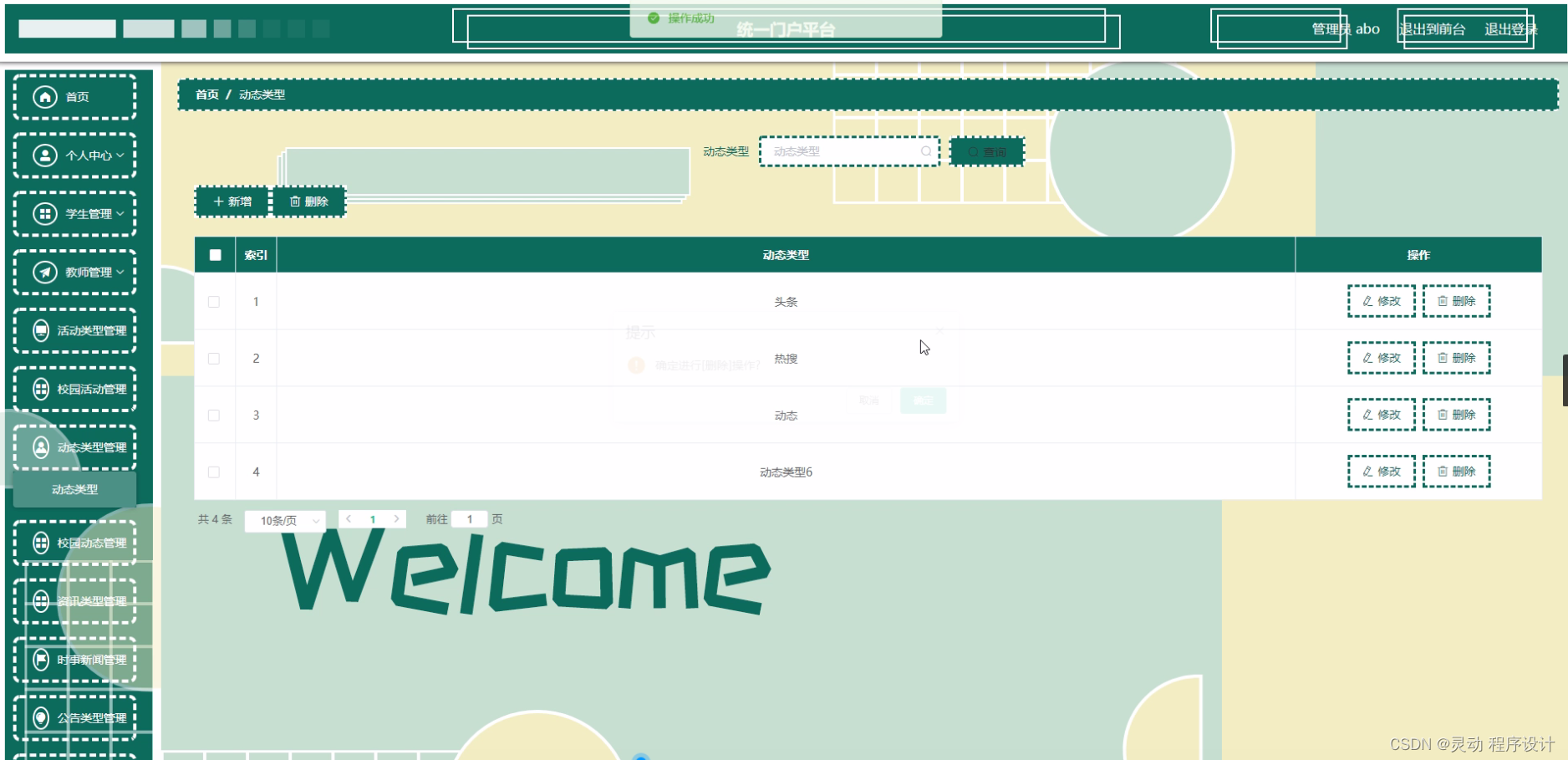Select the magnifier icon inside search box
This screenshot has width=1568, height=760.
[x=926, y=151]
